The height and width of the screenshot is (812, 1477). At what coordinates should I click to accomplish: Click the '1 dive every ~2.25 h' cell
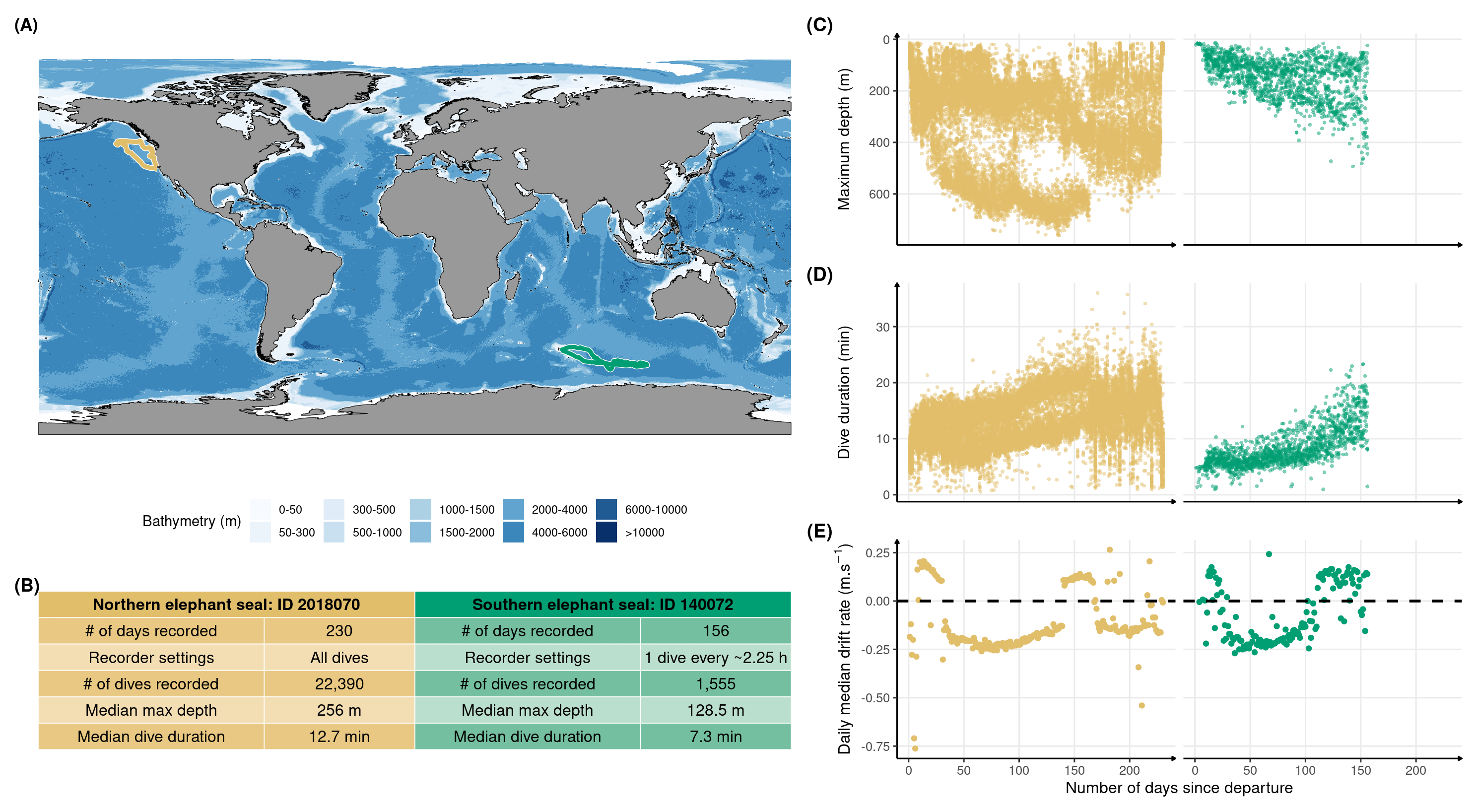[716, 657]
